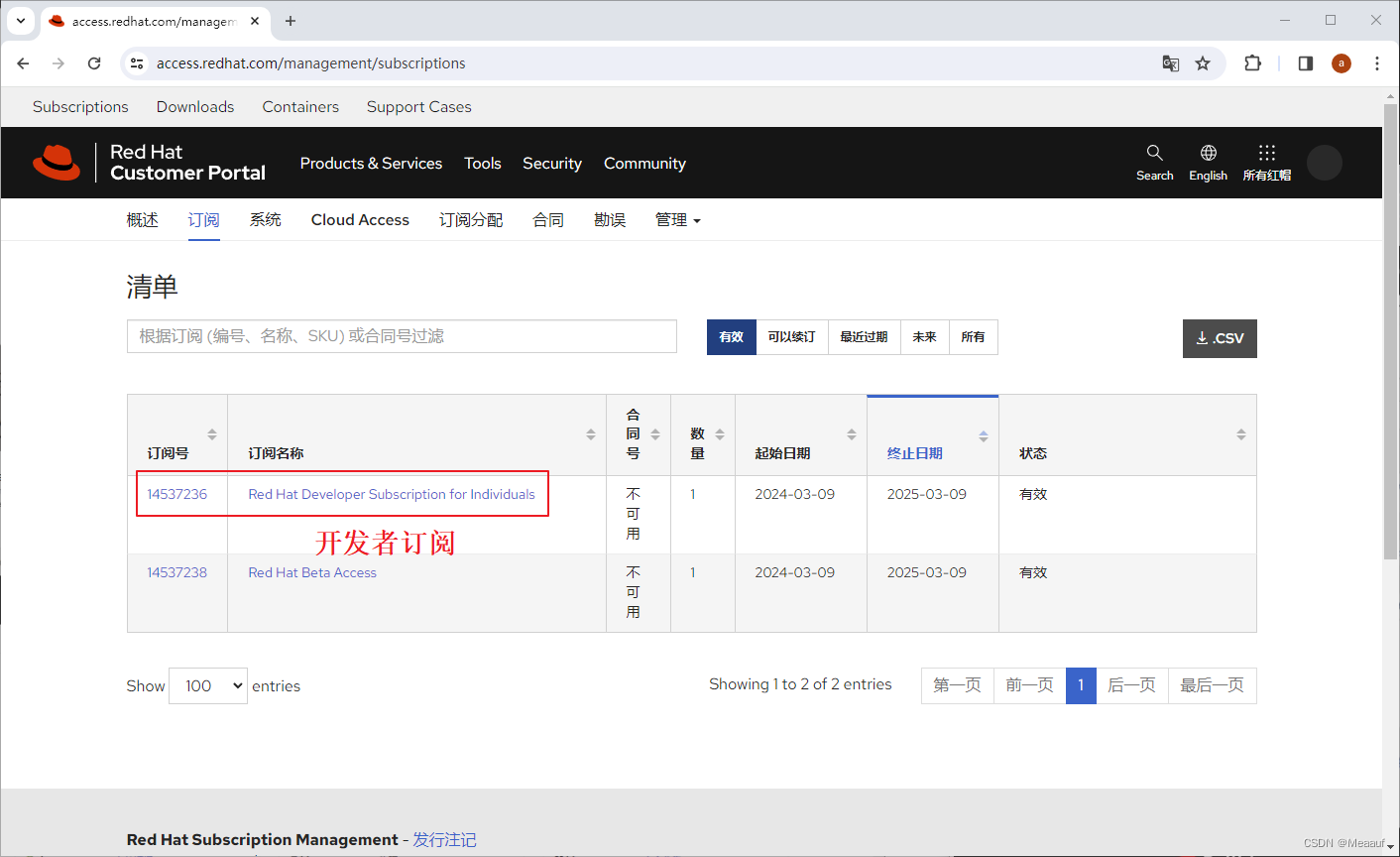Open the tab search dropdown arrow
The height and width of the screenshot is (857, 1400).
coord(20,21)
